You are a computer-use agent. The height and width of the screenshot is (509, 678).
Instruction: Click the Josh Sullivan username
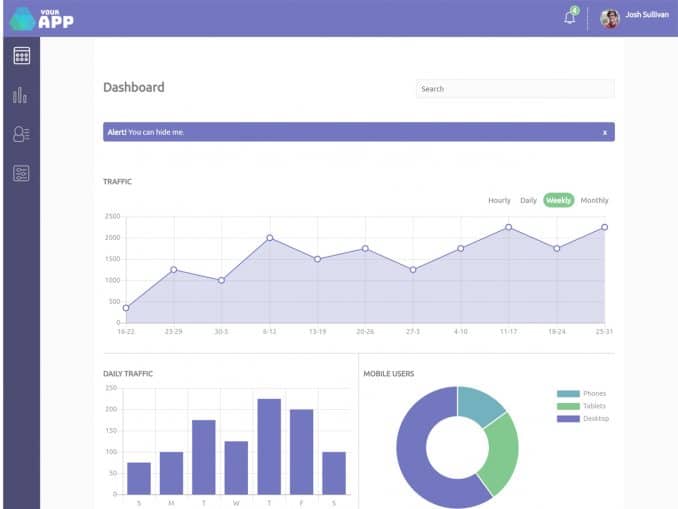tap(647, 15)
